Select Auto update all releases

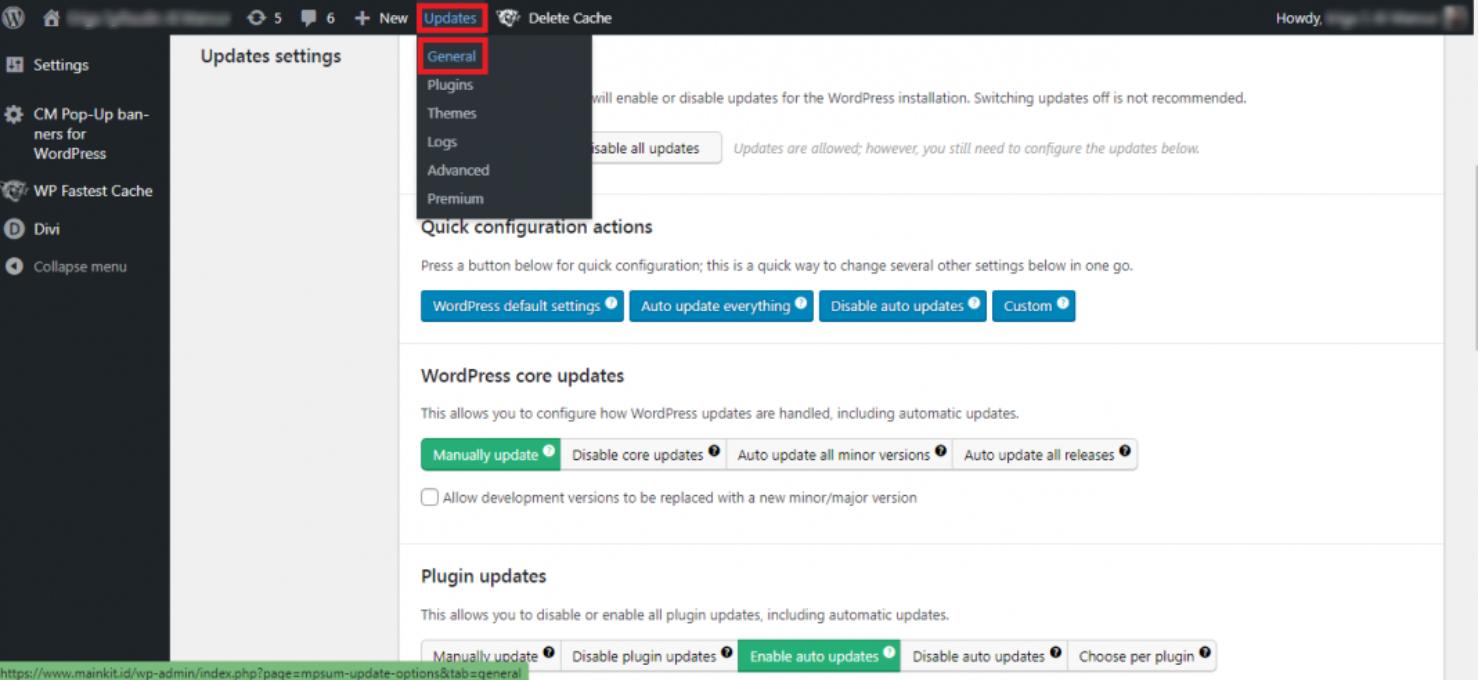(x=1045, y=454)
